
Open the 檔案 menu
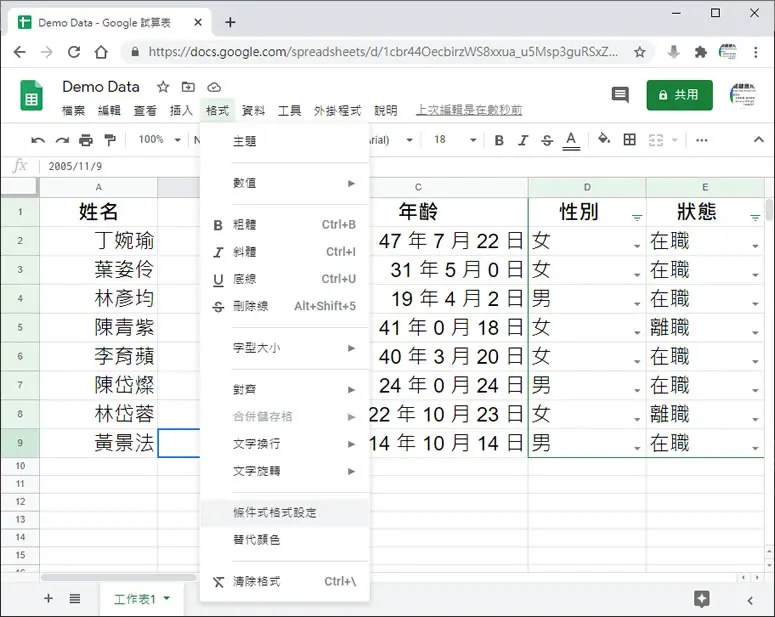73,110
